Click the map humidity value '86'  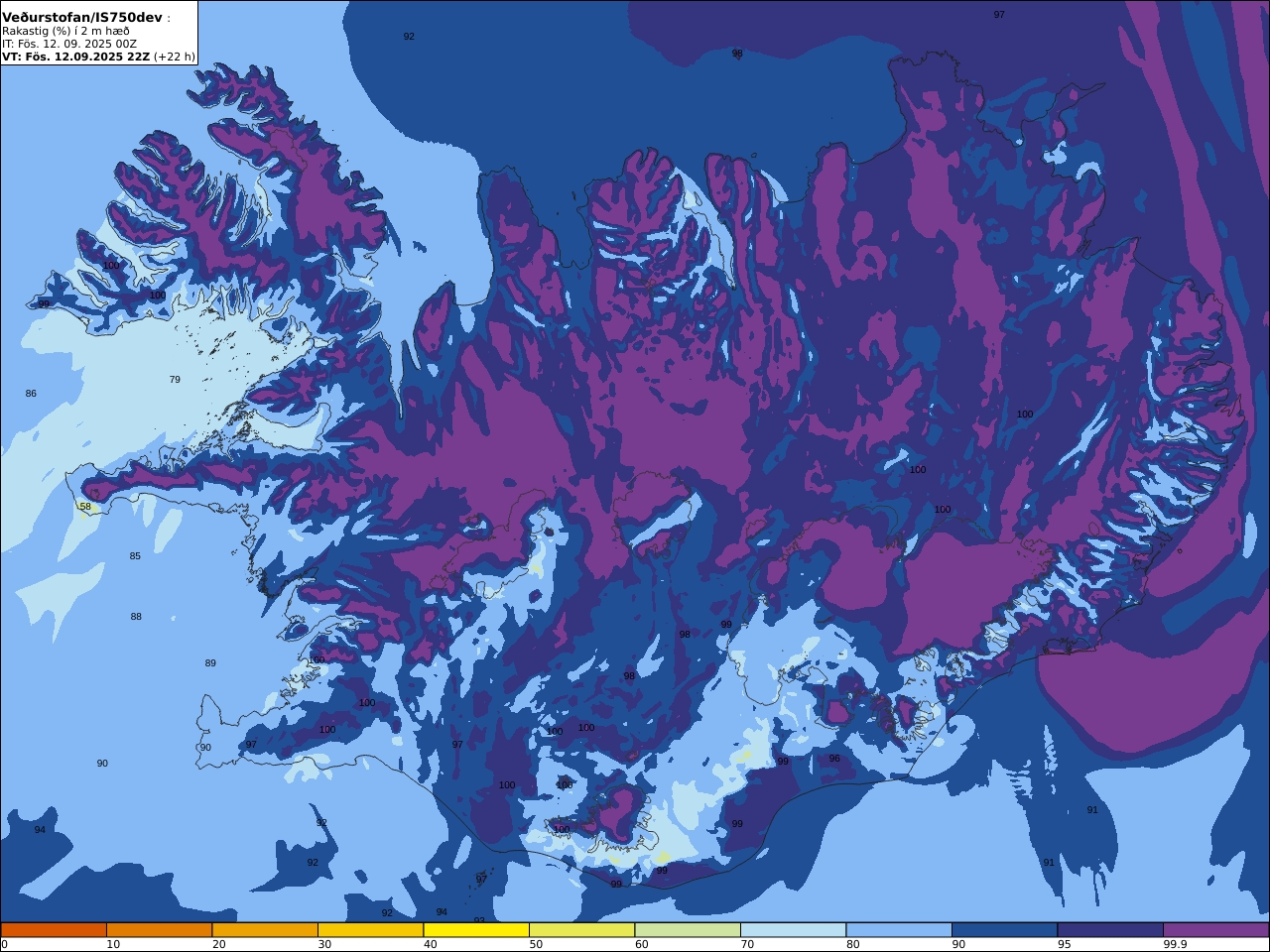coord(31,394)
